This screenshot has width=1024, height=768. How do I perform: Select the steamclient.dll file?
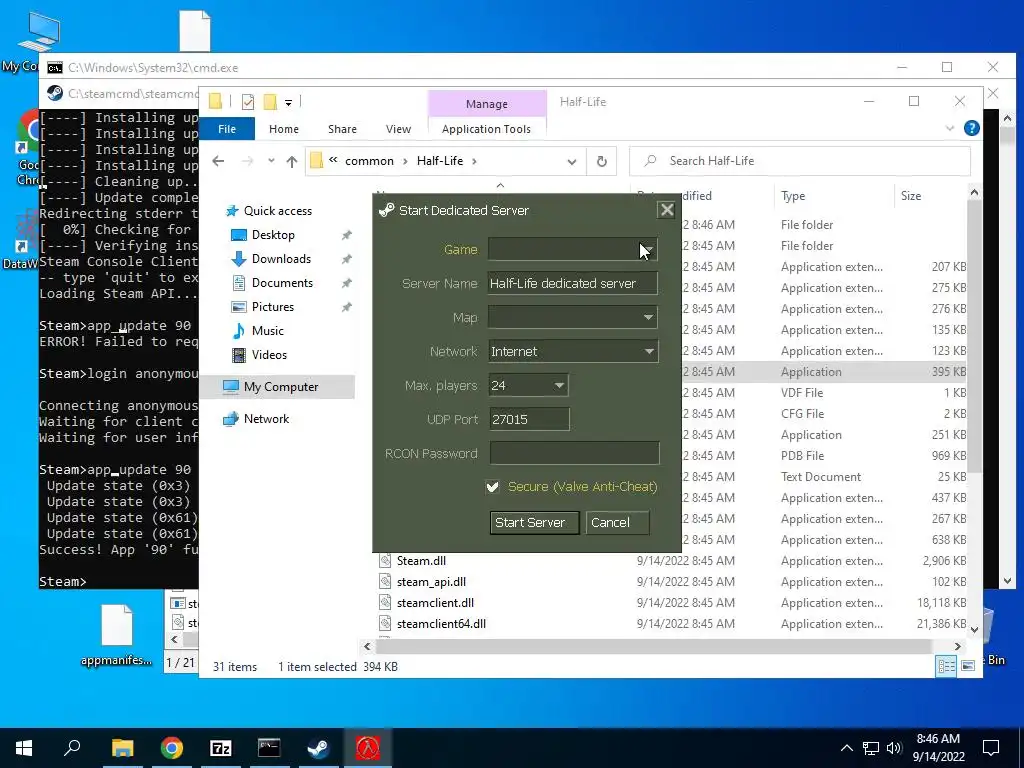[x=435, y=602]
